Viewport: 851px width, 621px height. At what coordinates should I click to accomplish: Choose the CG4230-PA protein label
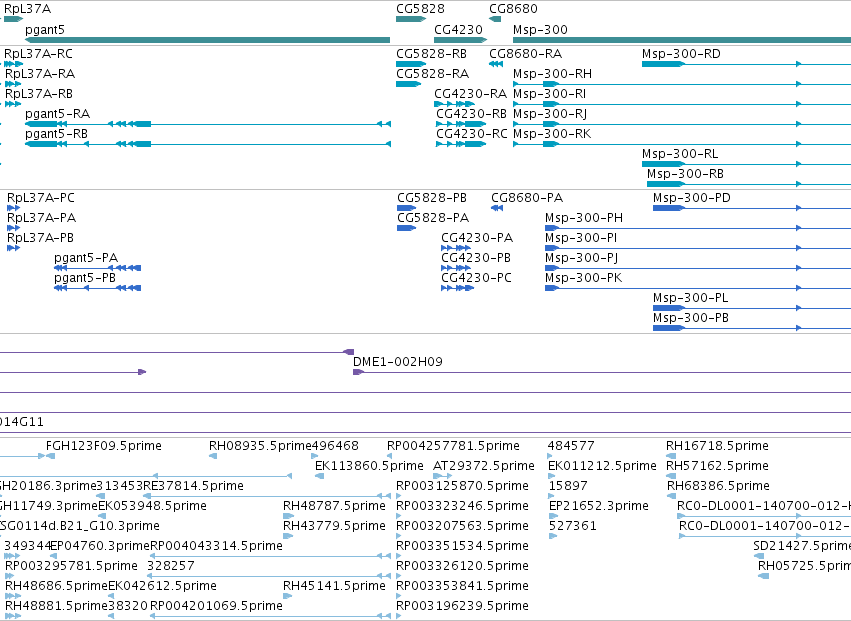coord(477,238)
